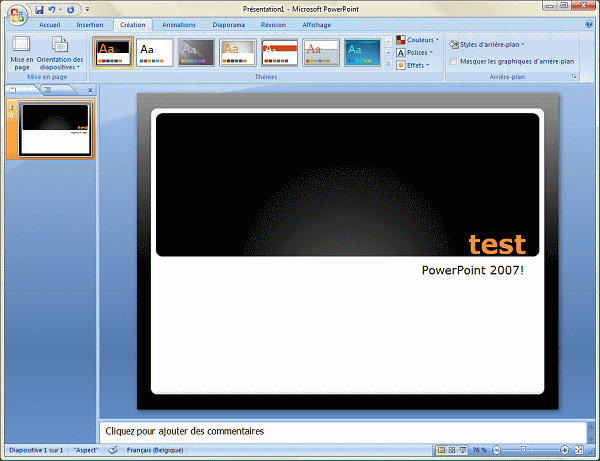Click the zoom slider handle
The width and height of the screenshot is (600, 461).
(523, 451)
